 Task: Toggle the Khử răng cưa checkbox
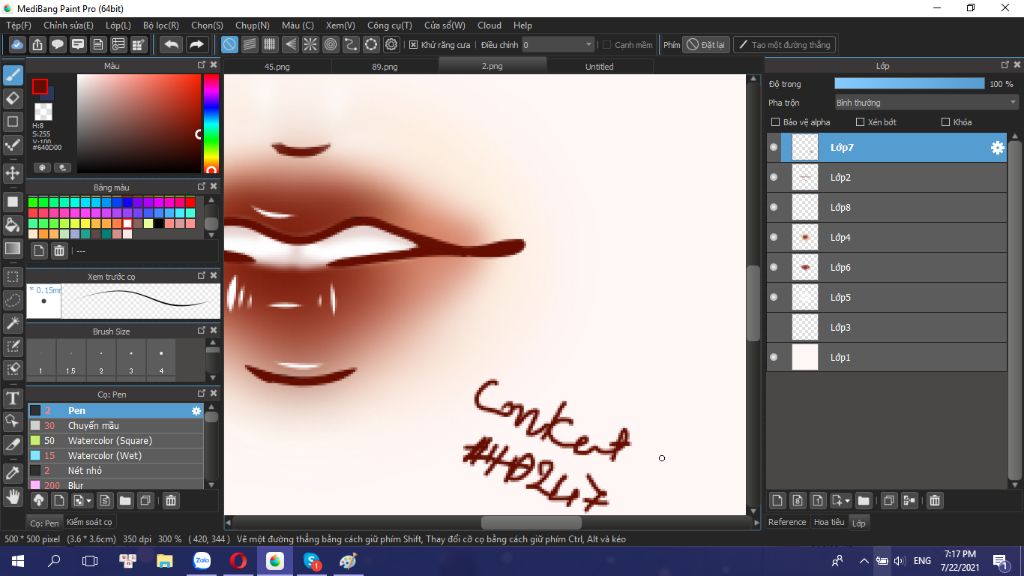[413, 45]
